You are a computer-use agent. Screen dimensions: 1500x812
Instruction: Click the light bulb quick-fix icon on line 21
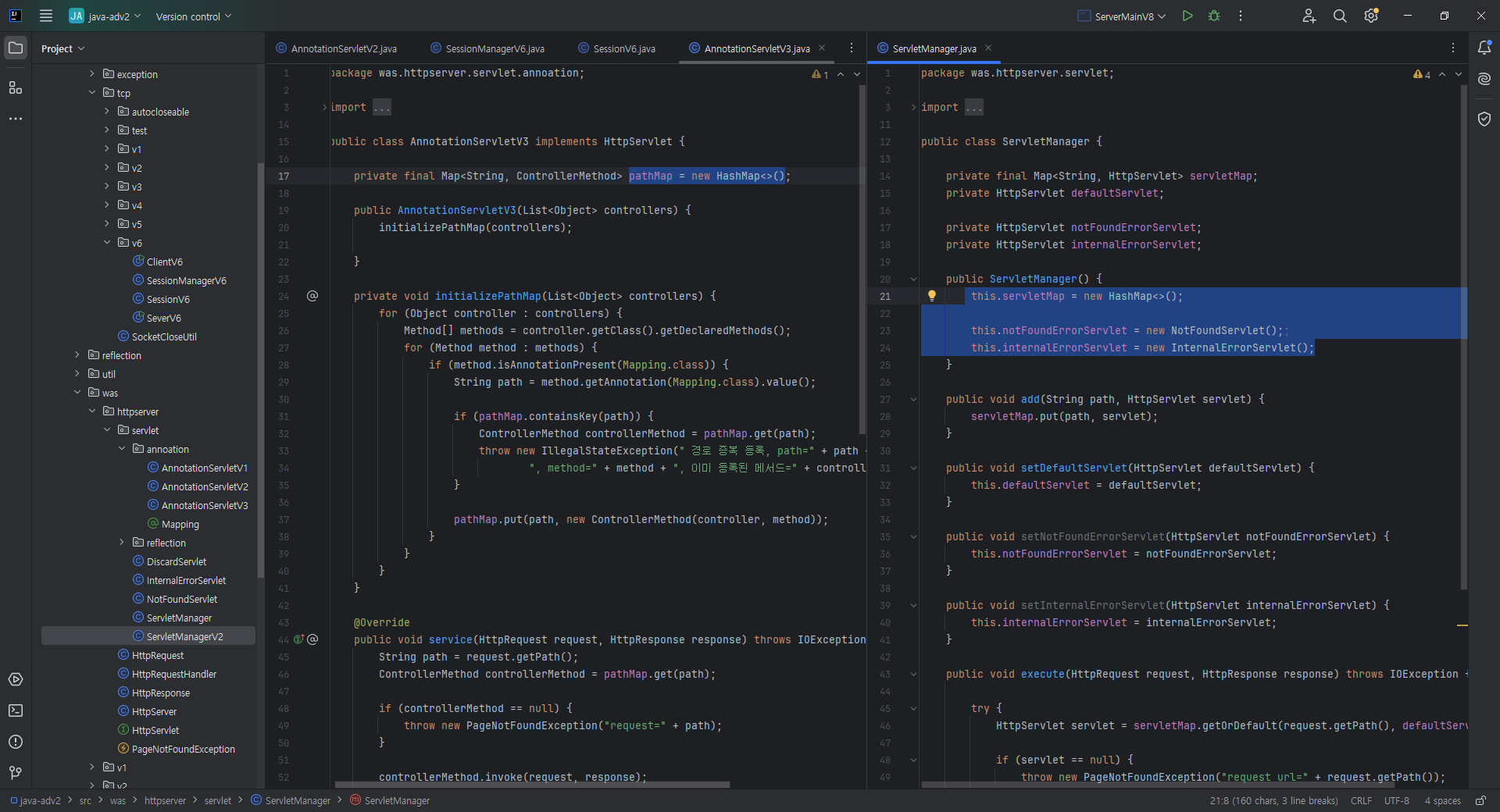(x=931, y=296)
